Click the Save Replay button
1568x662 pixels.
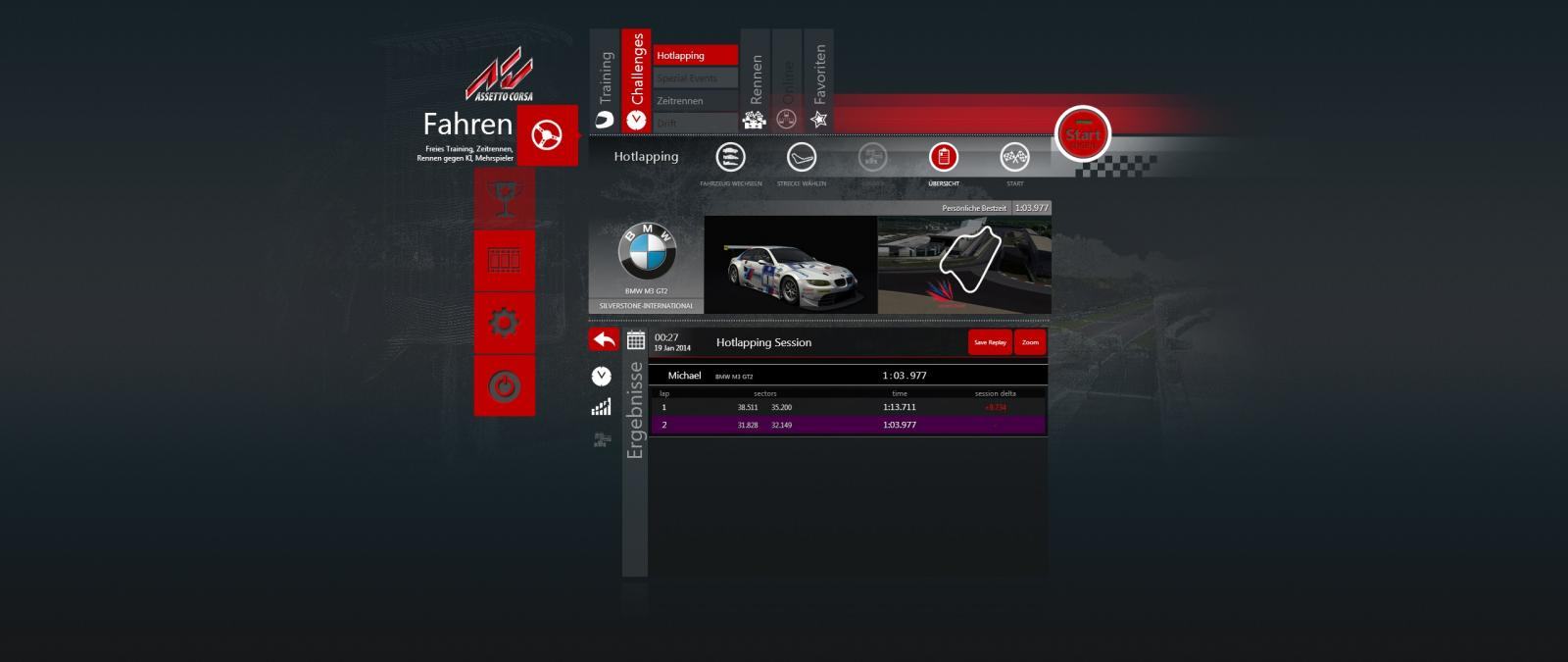tap(990, 342)
